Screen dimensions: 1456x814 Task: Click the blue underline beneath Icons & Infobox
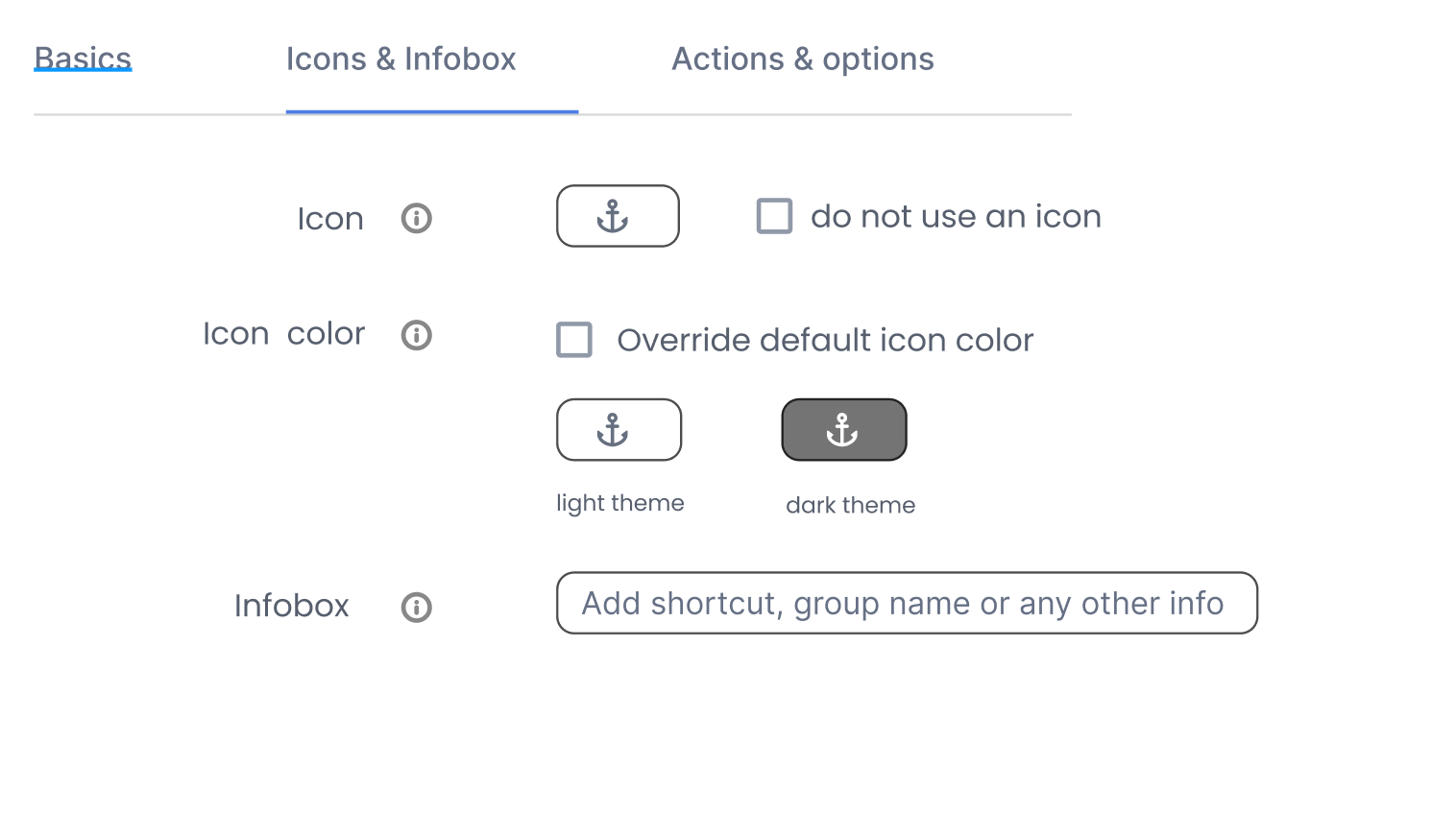[x=431, y=112]
